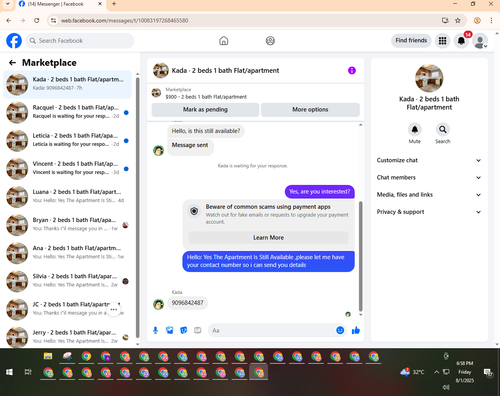Choose a sticker icon
The image size is (500, 396).
tap(184, 330)
